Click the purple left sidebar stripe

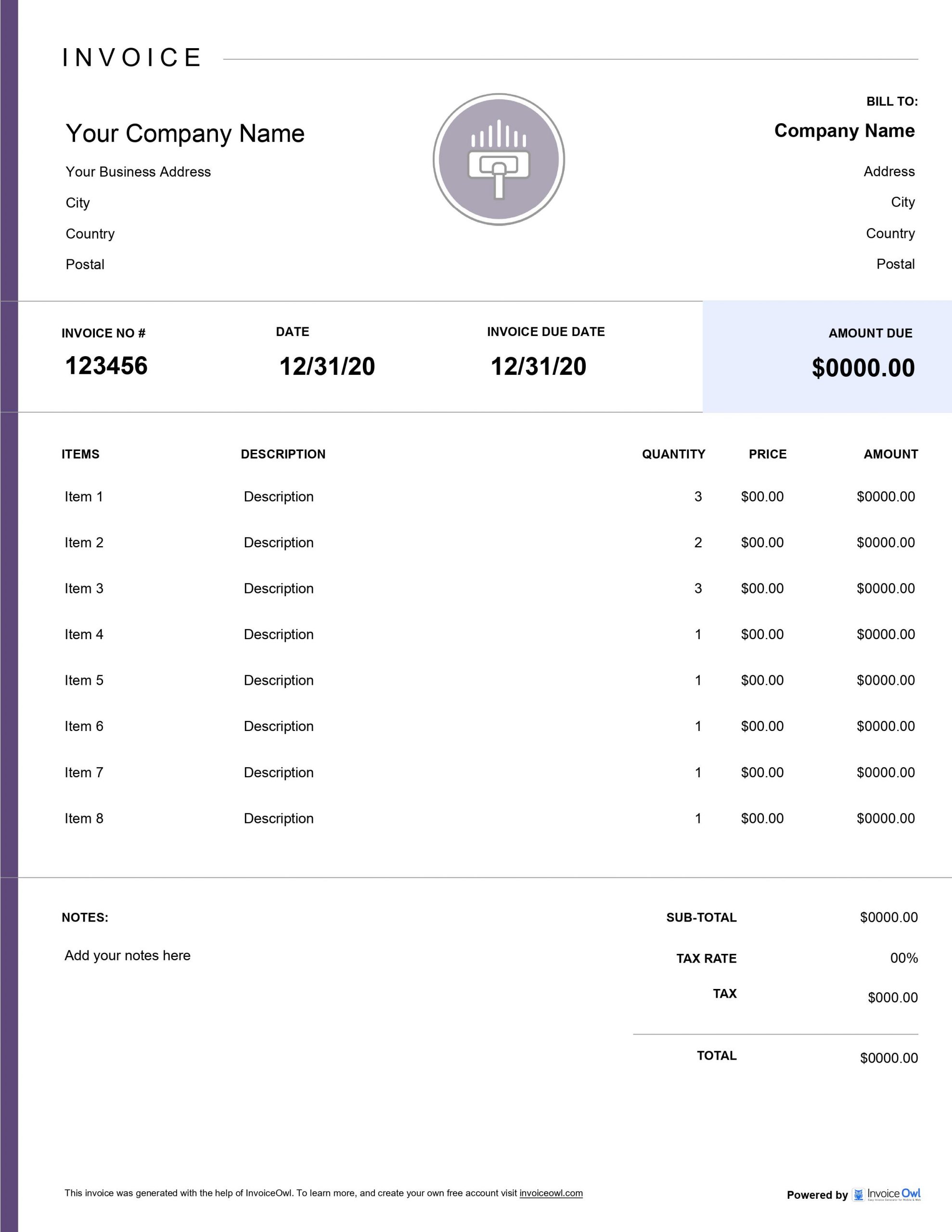(x=9, y=616)
